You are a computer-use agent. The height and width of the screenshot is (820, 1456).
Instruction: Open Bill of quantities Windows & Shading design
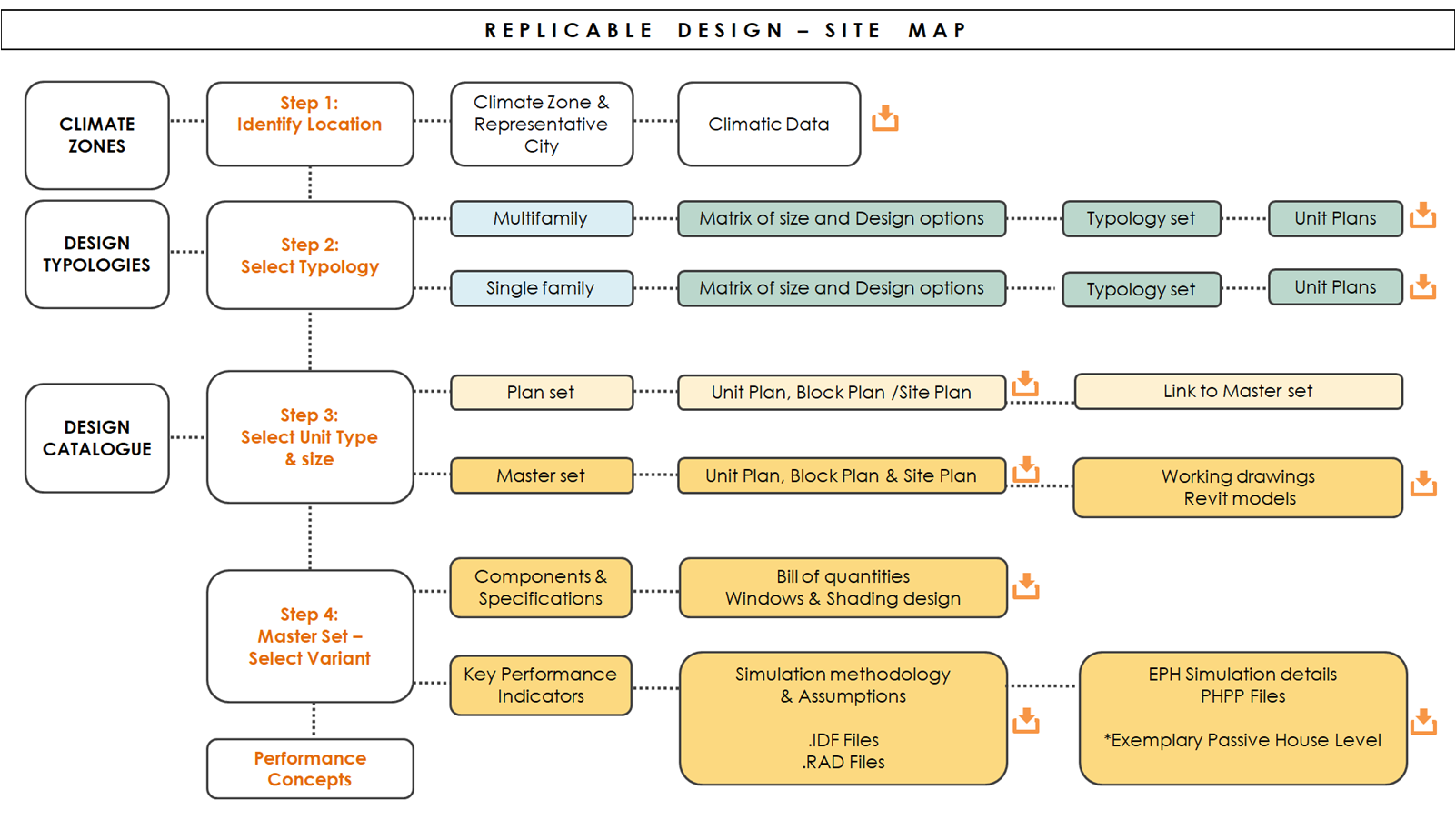pos(843,587)
